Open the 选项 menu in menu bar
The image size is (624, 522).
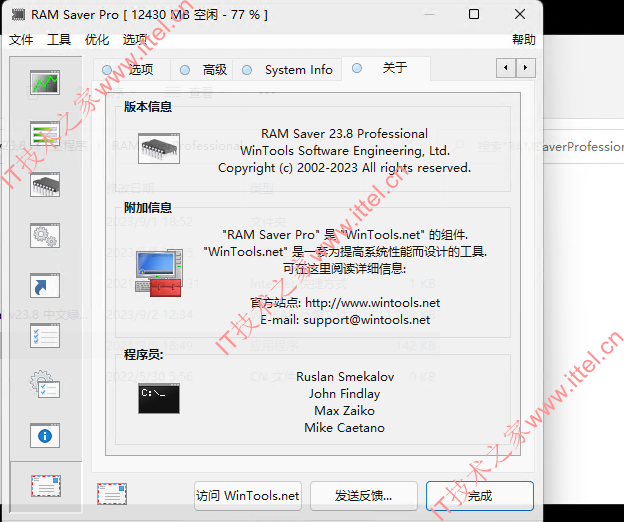(x=135, y=39)
